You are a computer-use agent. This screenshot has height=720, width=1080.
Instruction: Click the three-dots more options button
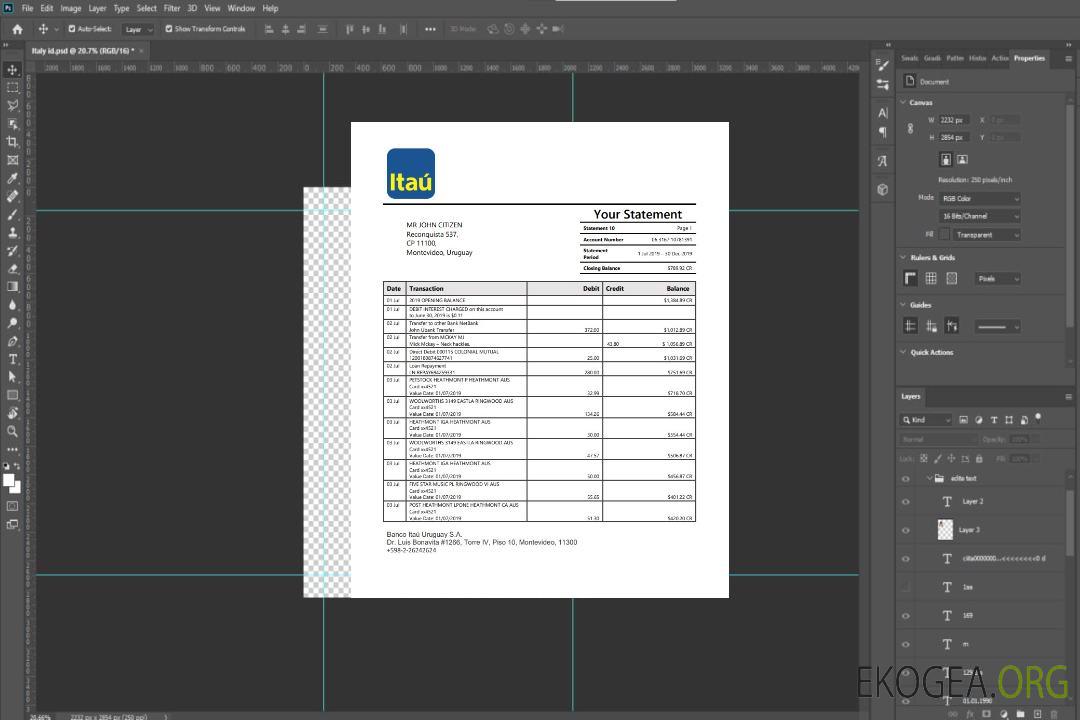coord(430,29)
